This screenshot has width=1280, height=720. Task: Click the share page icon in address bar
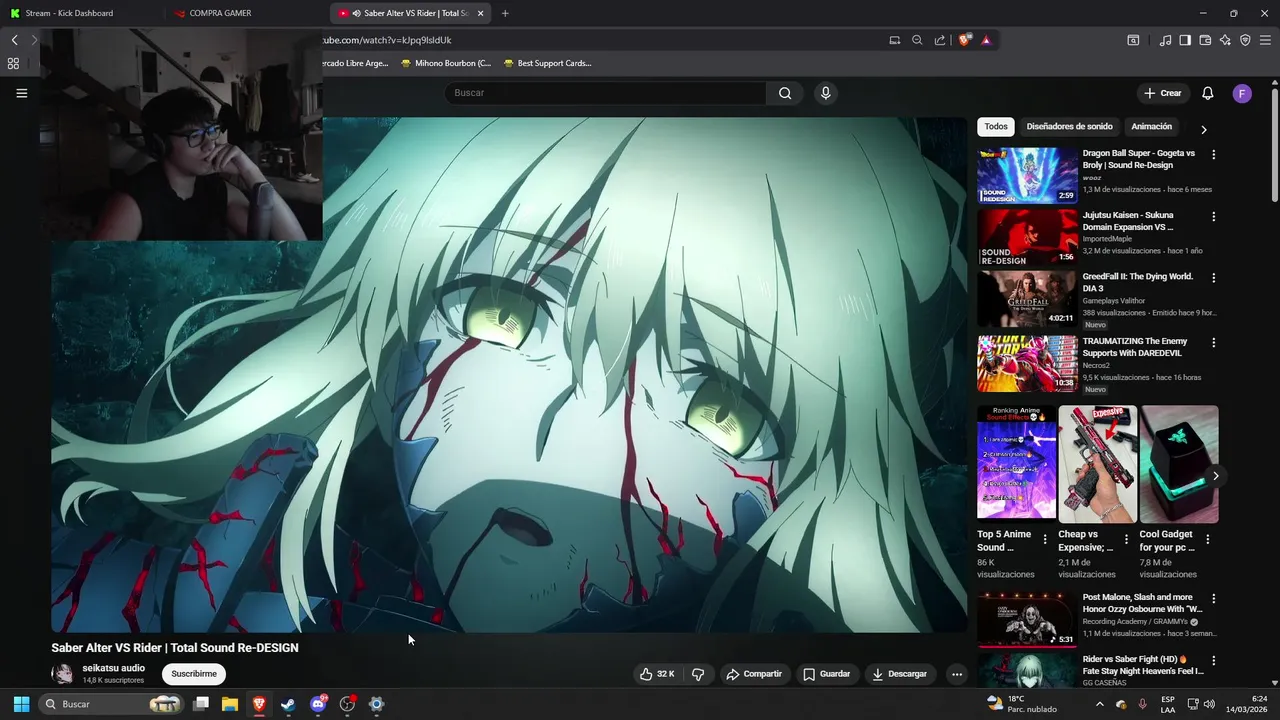click(x=940, y=40)
